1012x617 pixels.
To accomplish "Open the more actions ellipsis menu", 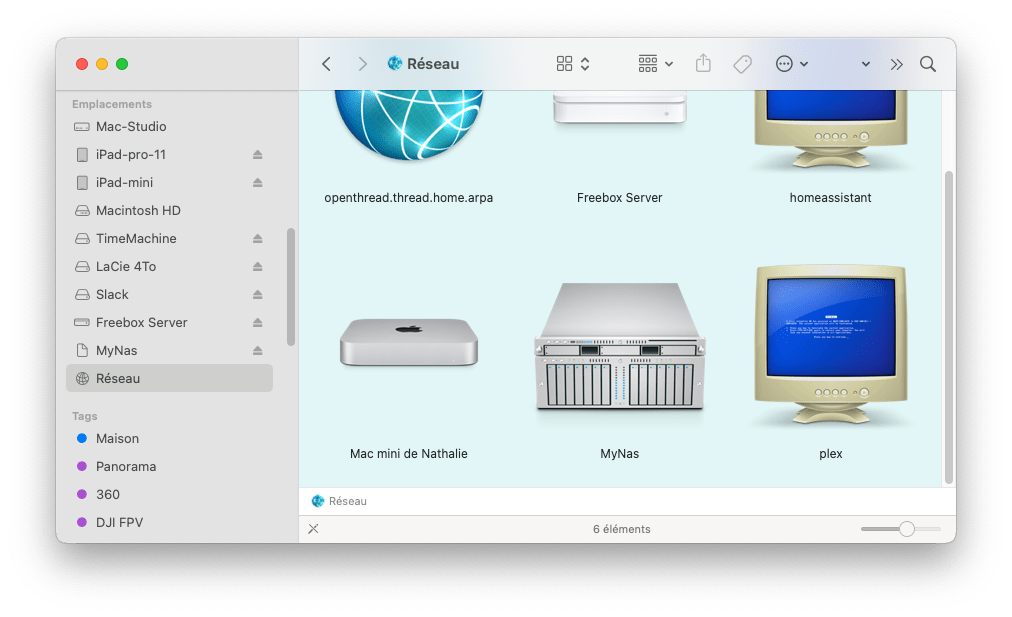I will click(791, 64).
